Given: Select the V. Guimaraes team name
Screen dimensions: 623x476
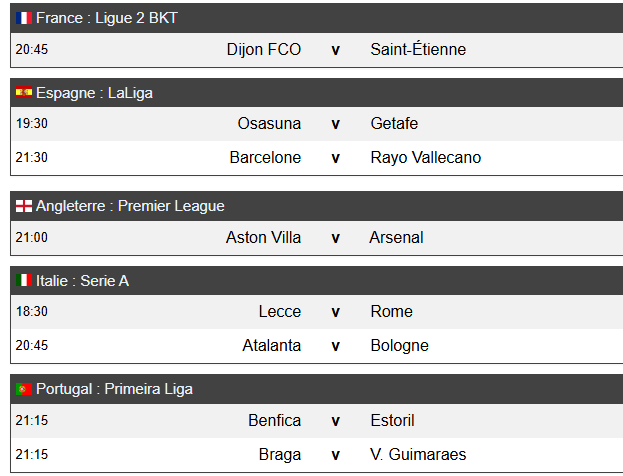Looking at the screenshot, I should click(x=418, y=455).
